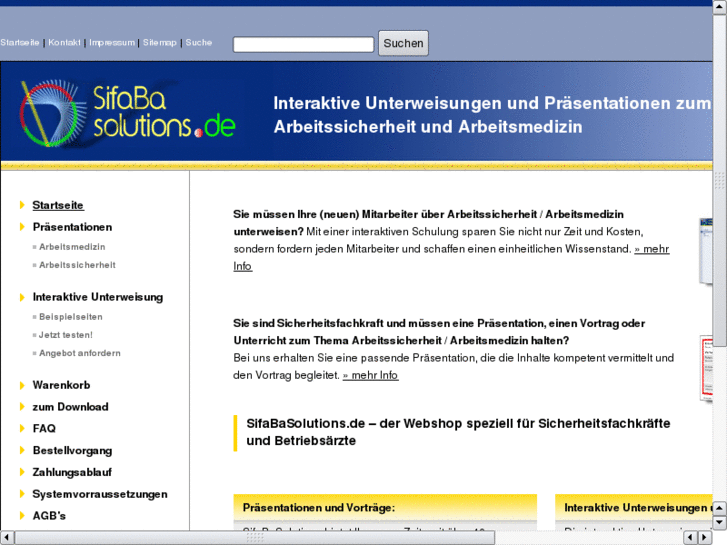The width and height of the screenshot is (727, 545).
Task: Open Interaktive Unterweisung in sidebar
Action: (98, 297)
